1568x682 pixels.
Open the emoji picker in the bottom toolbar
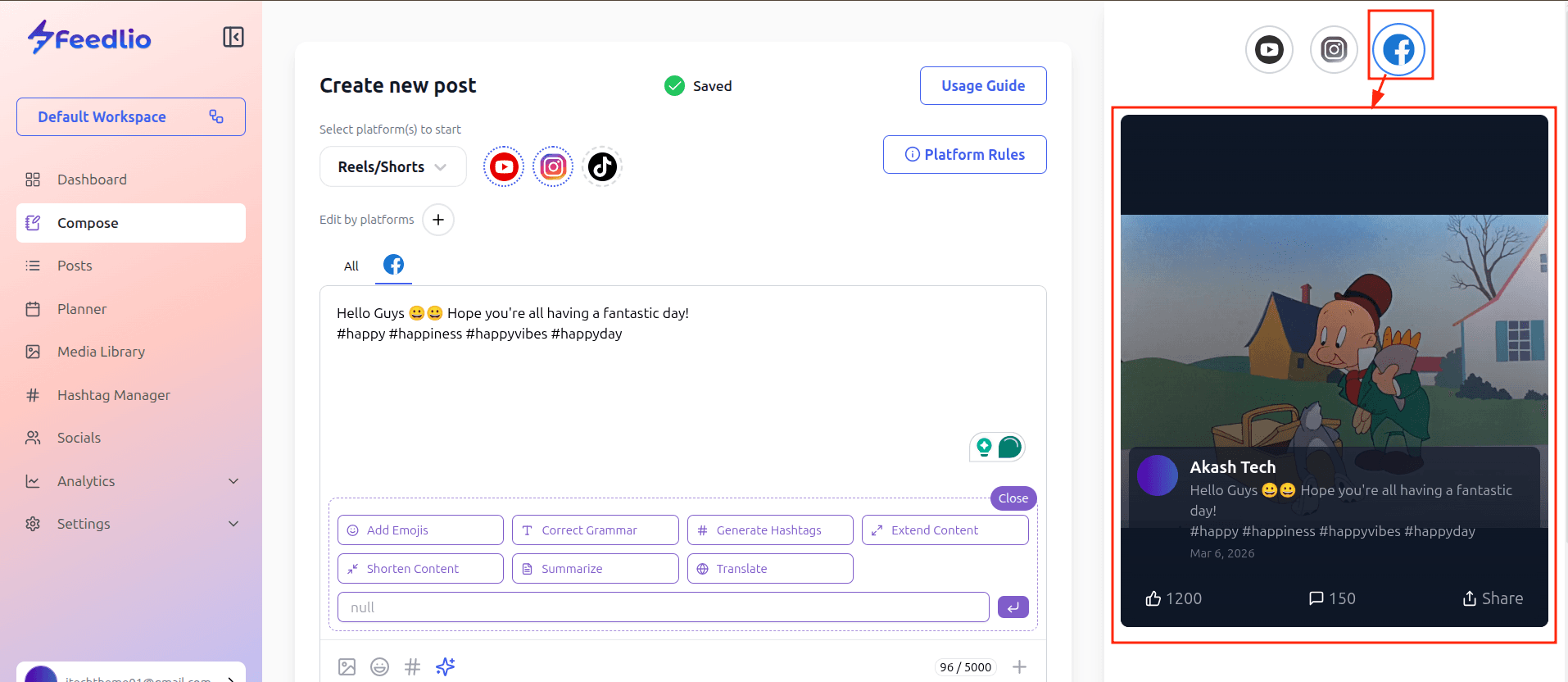point(379,667)
